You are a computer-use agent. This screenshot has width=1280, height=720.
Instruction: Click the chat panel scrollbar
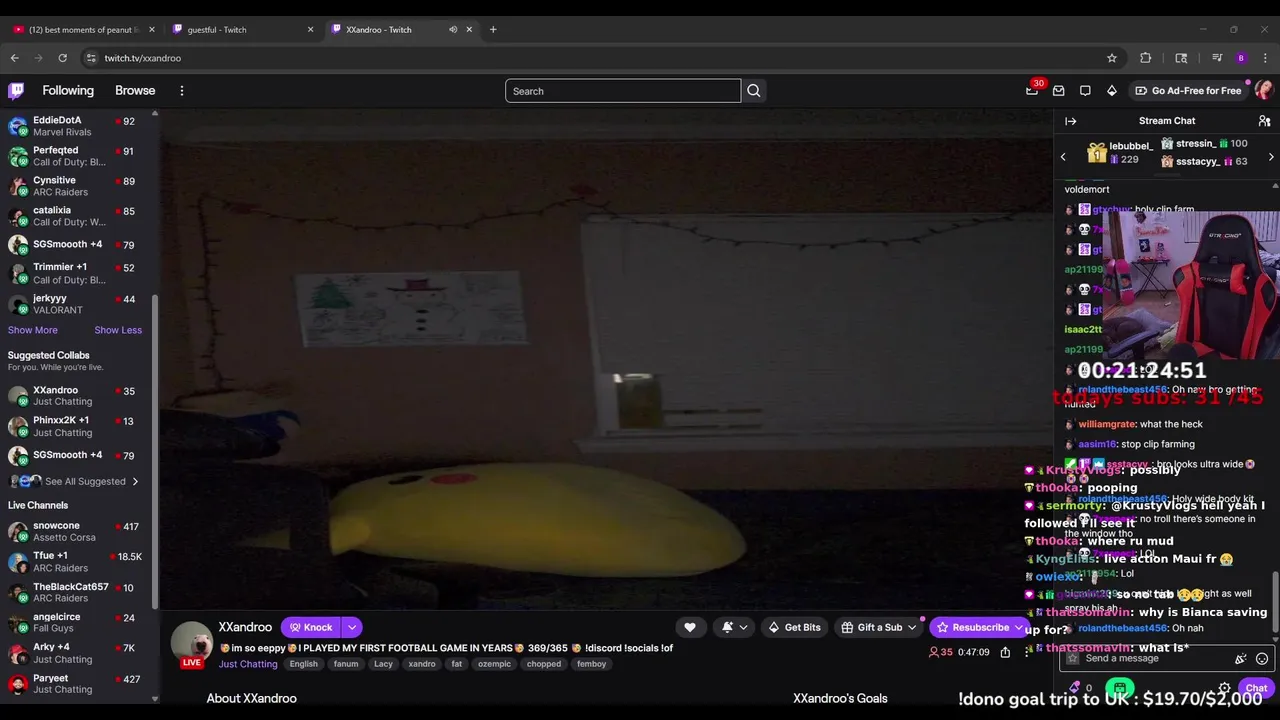point(1274,600)
